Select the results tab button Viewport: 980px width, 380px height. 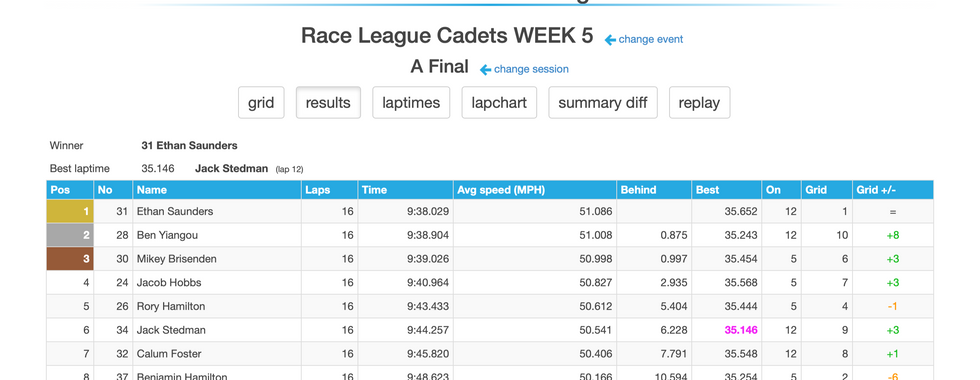click(328, 102)
